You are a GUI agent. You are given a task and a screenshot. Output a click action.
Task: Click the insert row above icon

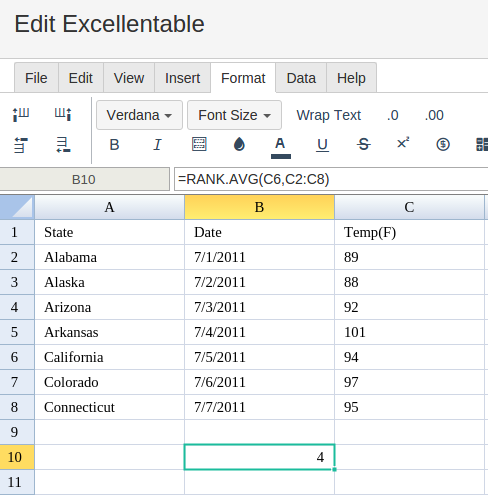click(x=21, y=145)
